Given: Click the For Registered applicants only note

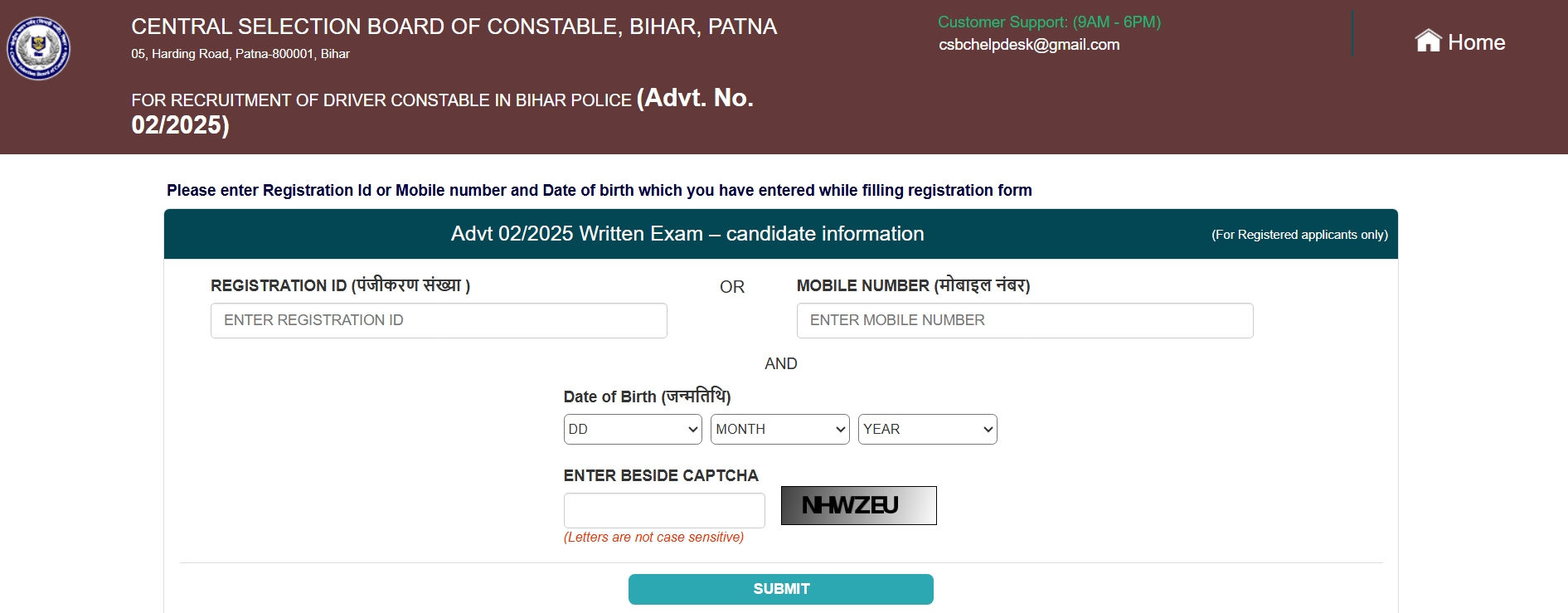Looking at the screenshot, I should pos(1299,235).
